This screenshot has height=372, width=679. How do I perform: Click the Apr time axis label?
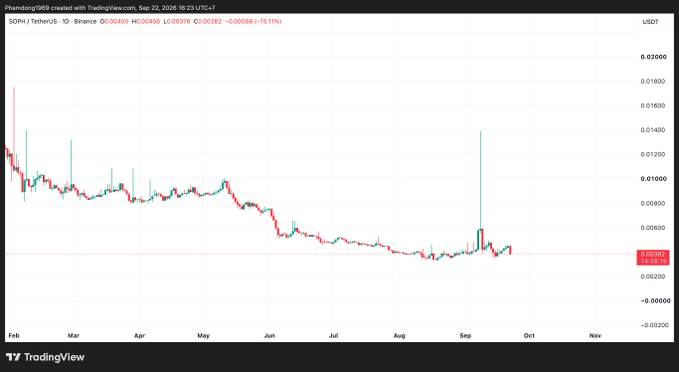[x=139, y=336]
